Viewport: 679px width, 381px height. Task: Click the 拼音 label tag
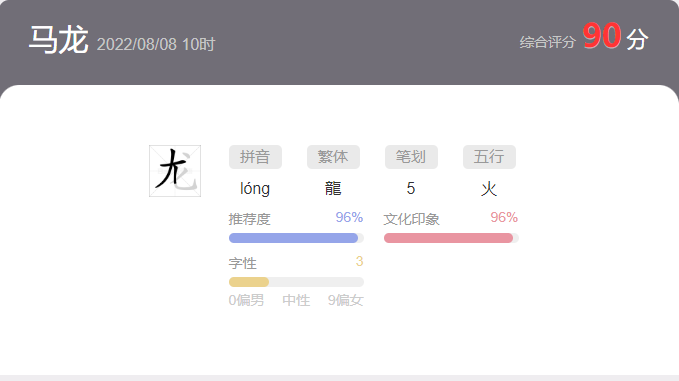pyautogui.click(x=255, y=157)
